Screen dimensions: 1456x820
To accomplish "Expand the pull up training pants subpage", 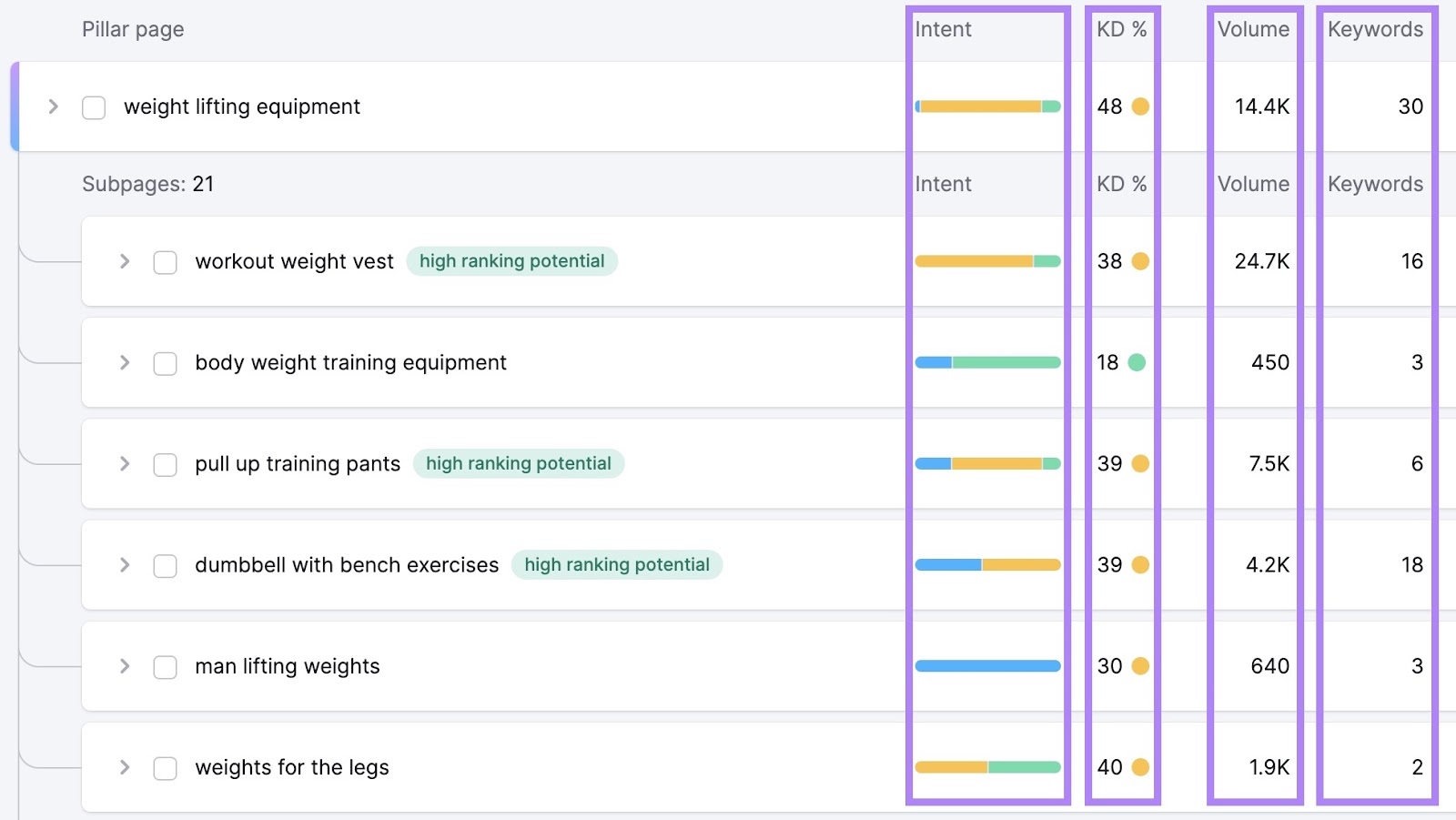I will (x=125, y=463).
